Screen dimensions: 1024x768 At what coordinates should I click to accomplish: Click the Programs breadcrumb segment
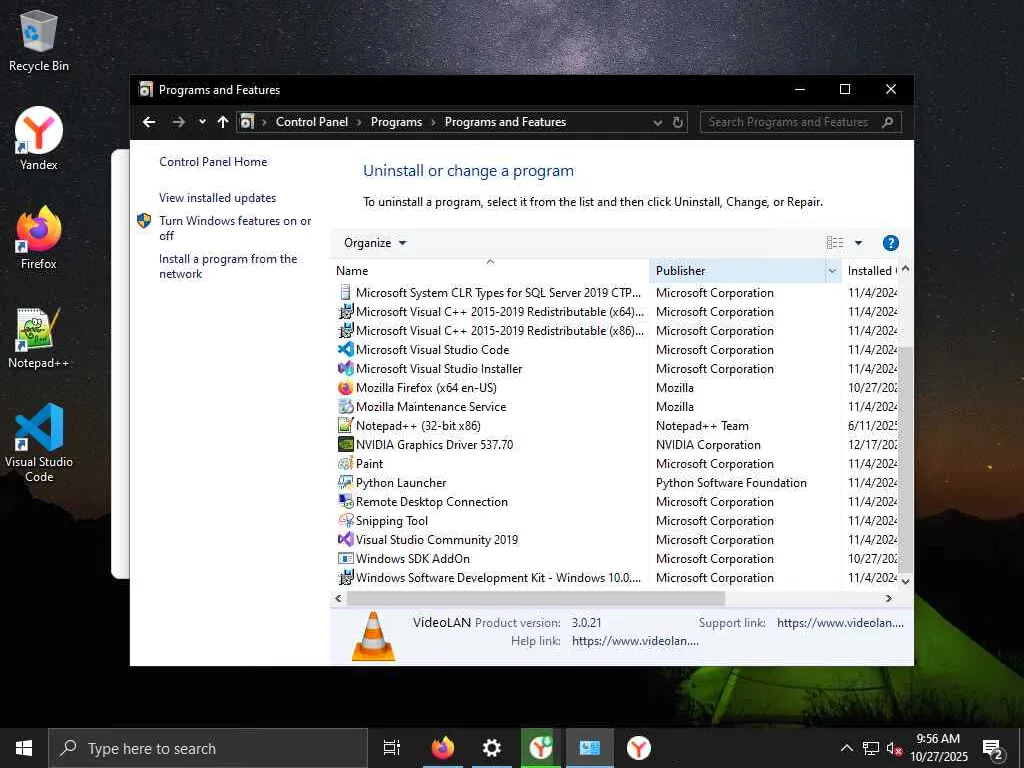[396, 122]
